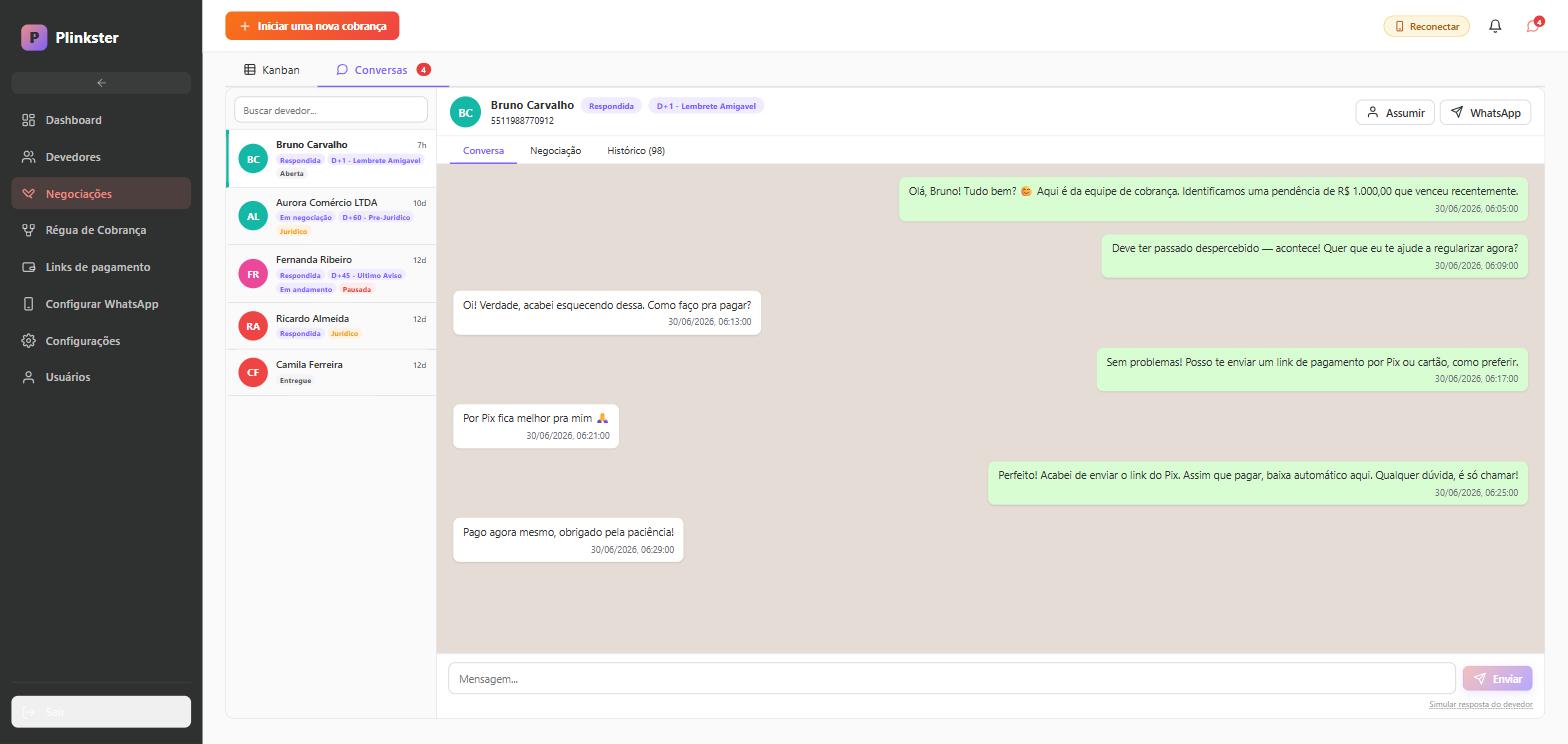Click the Dashboard grid icon
Image resolution: width=1568 pixels, height=744 pixels.
28,120
